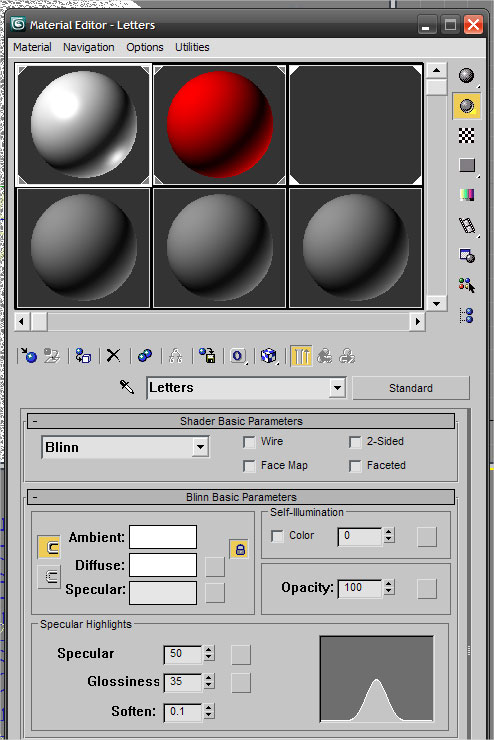Click the Diffuse color swatch
Image resolution: width=494 pixels, height=740 pixels.
(163, 565)
